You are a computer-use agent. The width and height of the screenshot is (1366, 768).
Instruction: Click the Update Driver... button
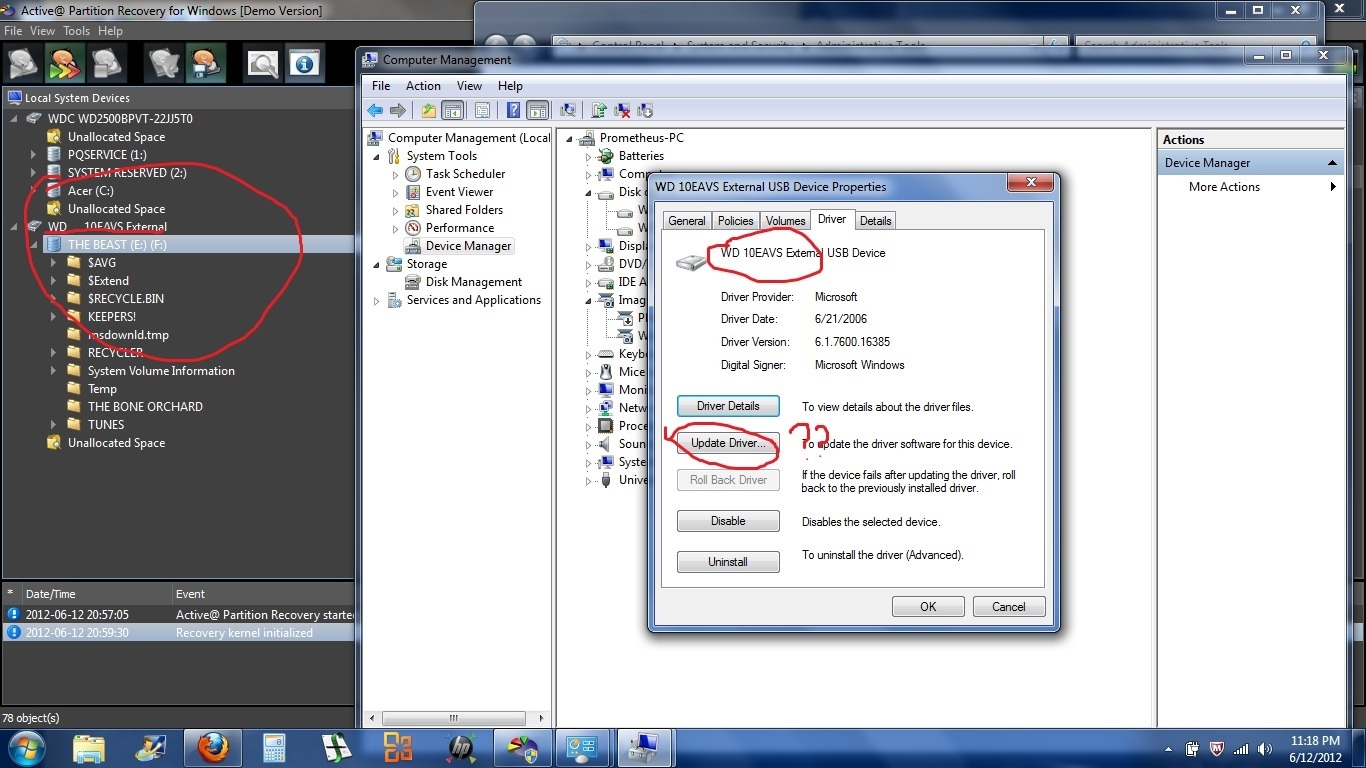tap(728, 443)
